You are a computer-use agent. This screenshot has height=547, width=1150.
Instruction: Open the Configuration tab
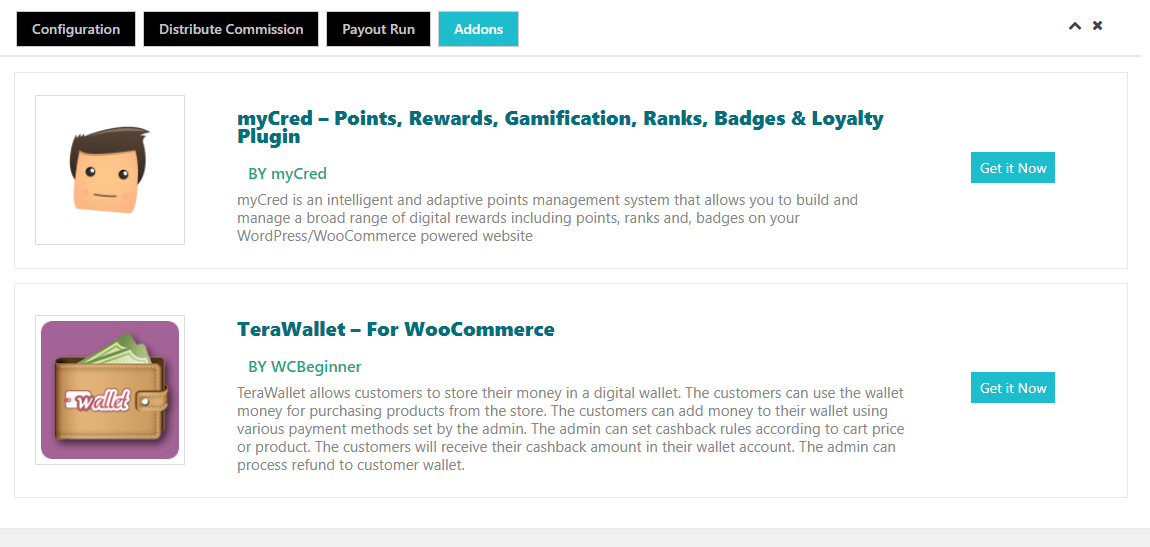76,29
